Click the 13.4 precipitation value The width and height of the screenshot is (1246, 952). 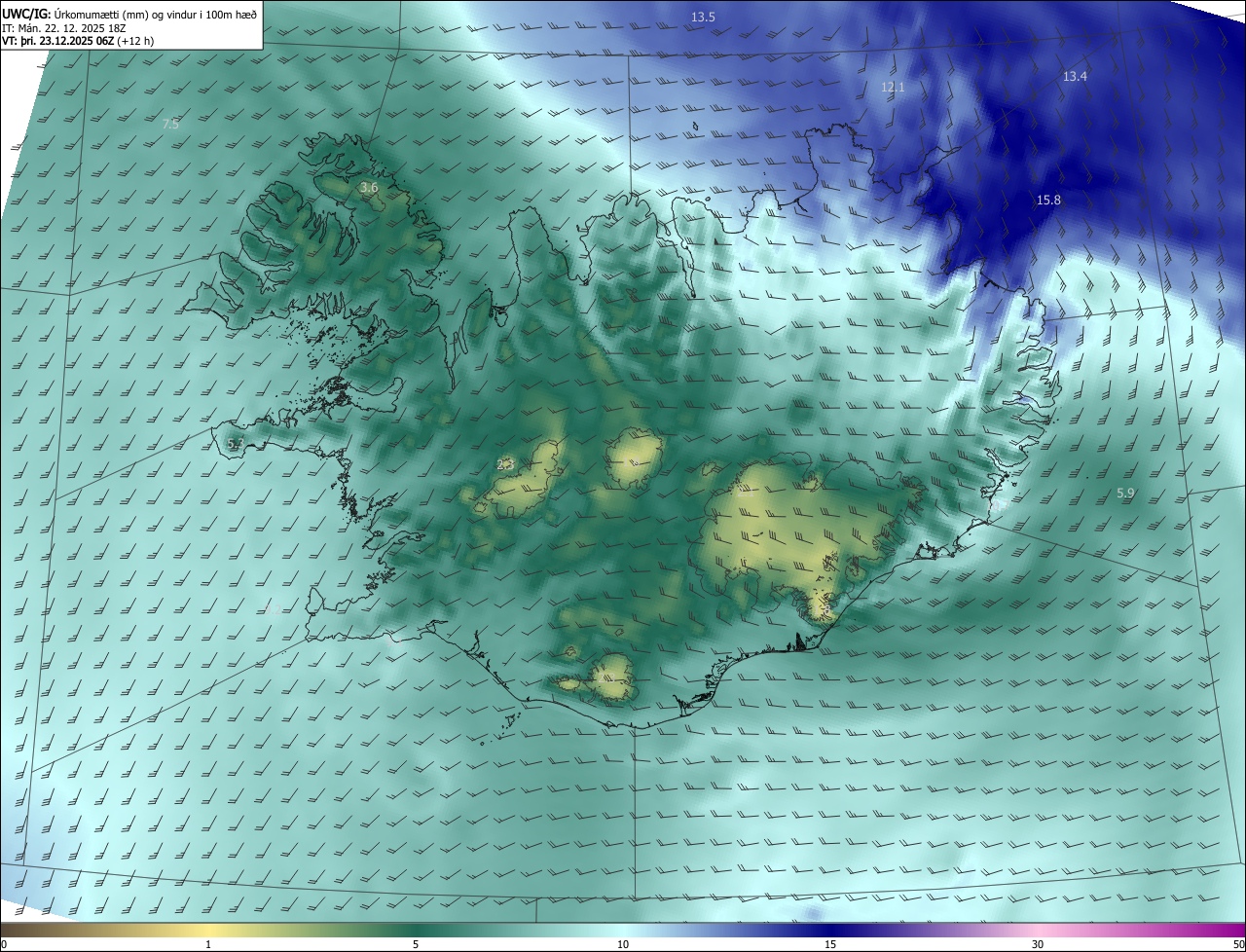click(1075, 77)
